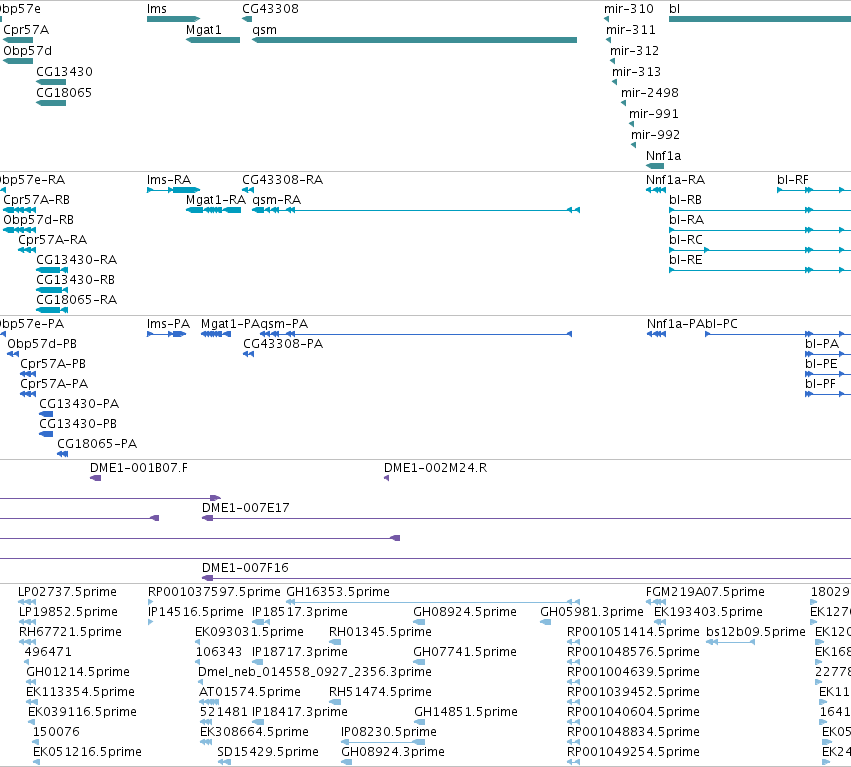
Task: Select the mir-310 gene label
Action: [628, 9]
